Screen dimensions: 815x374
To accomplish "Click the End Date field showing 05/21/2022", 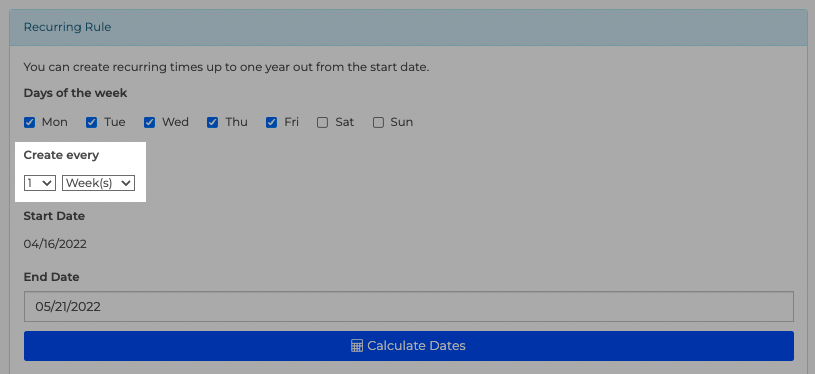I will [409, 306].
